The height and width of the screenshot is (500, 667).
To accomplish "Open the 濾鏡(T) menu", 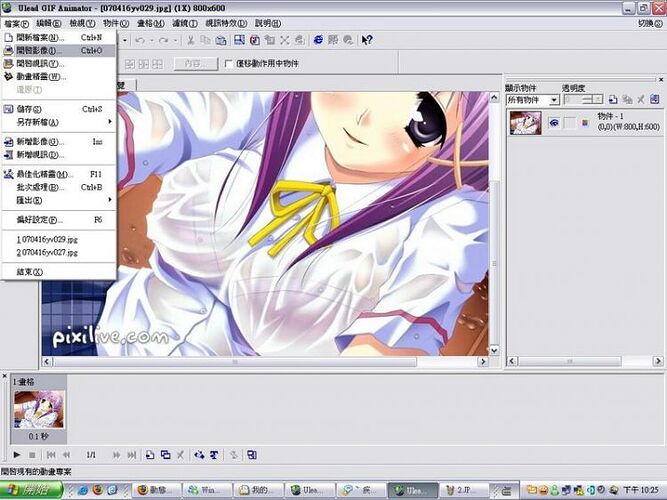I will click(185, 23).
